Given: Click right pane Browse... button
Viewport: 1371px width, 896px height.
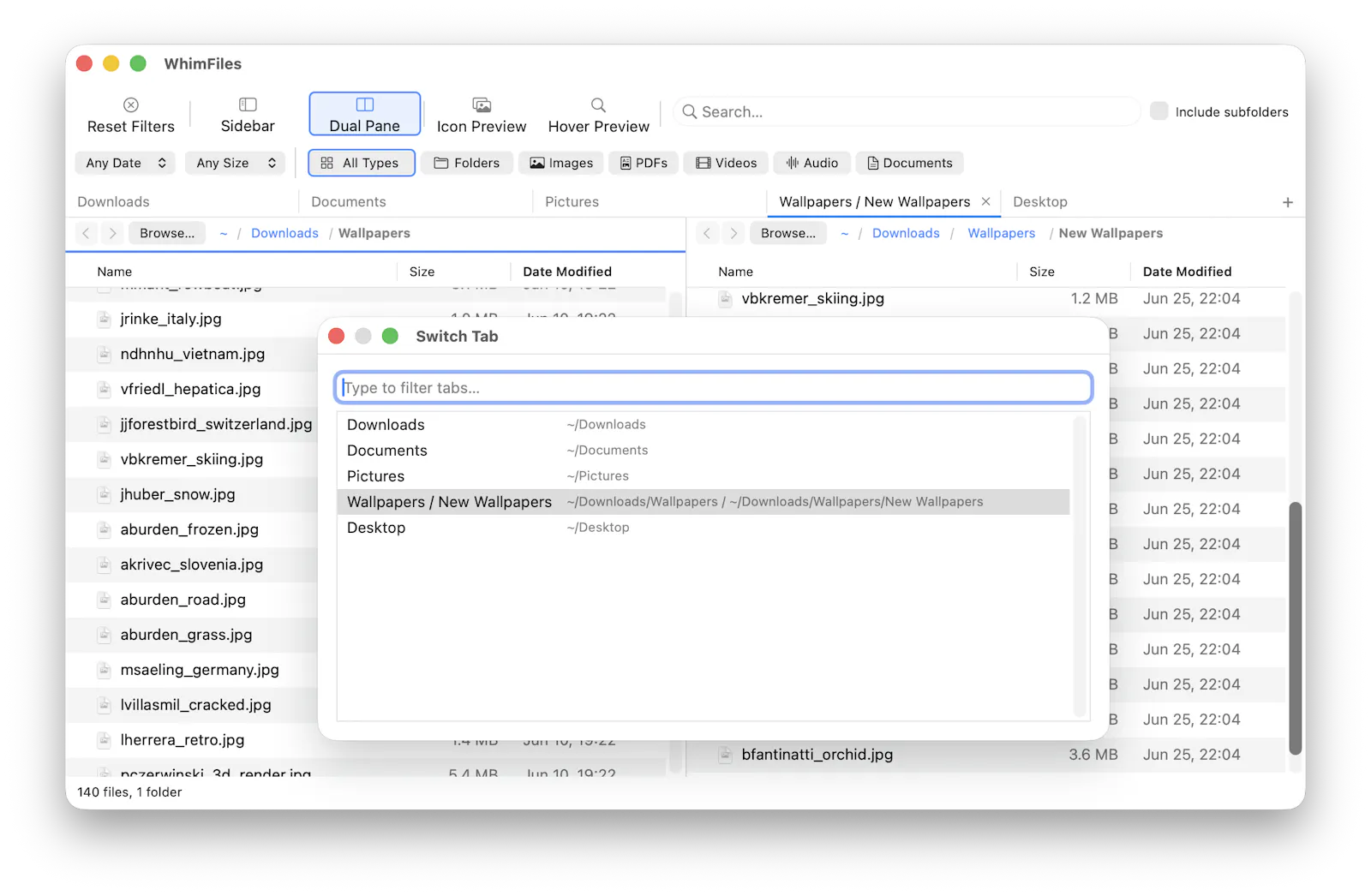Looking at the screenshot, I should click(x=788, y=233).
